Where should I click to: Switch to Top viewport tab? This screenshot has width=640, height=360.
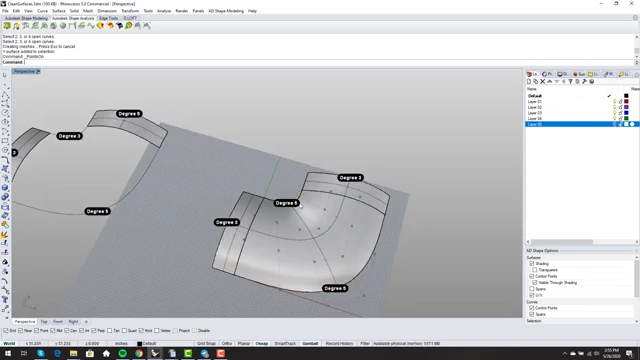[x=44, y=322]
